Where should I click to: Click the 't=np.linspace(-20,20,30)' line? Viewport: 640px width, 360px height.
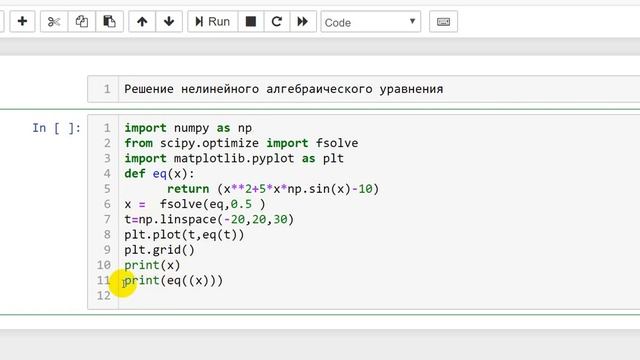pyautogui.click(x=209, y=219)
